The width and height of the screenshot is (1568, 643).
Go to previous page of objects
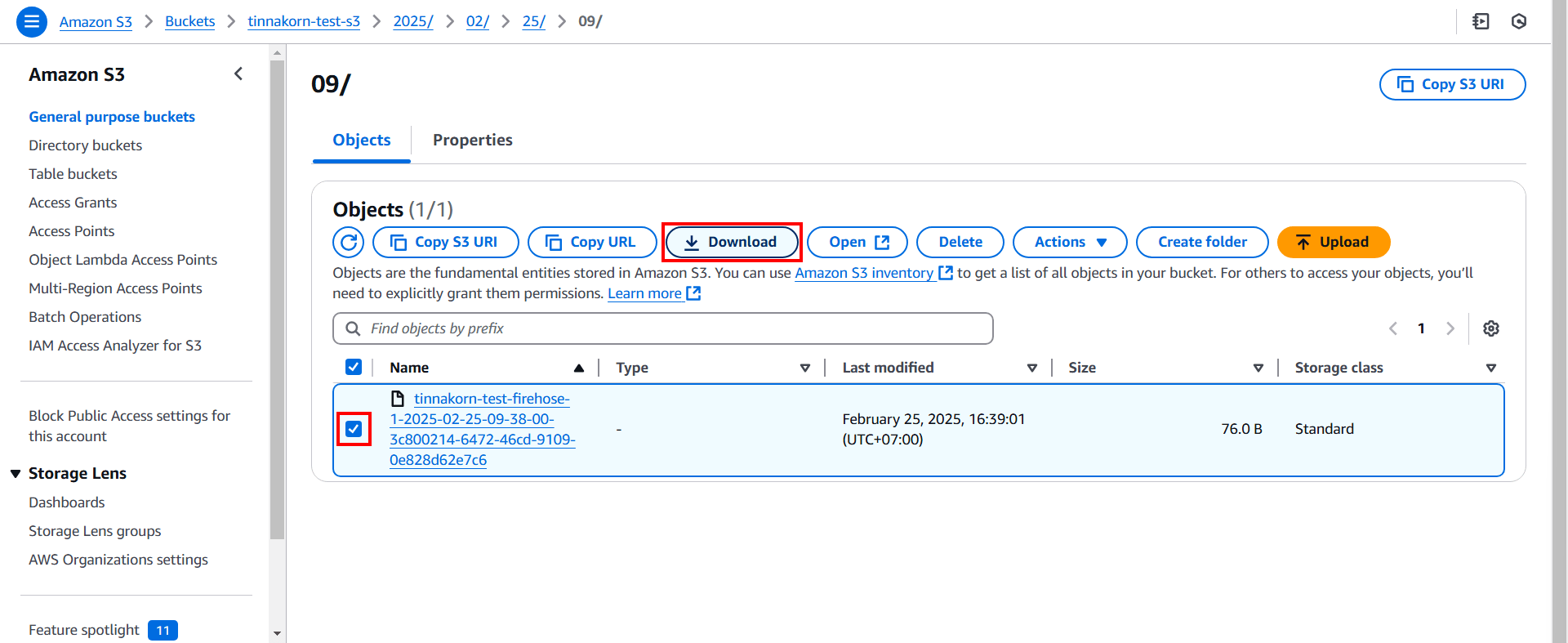pyautogui.click(x=1393, y=328)
